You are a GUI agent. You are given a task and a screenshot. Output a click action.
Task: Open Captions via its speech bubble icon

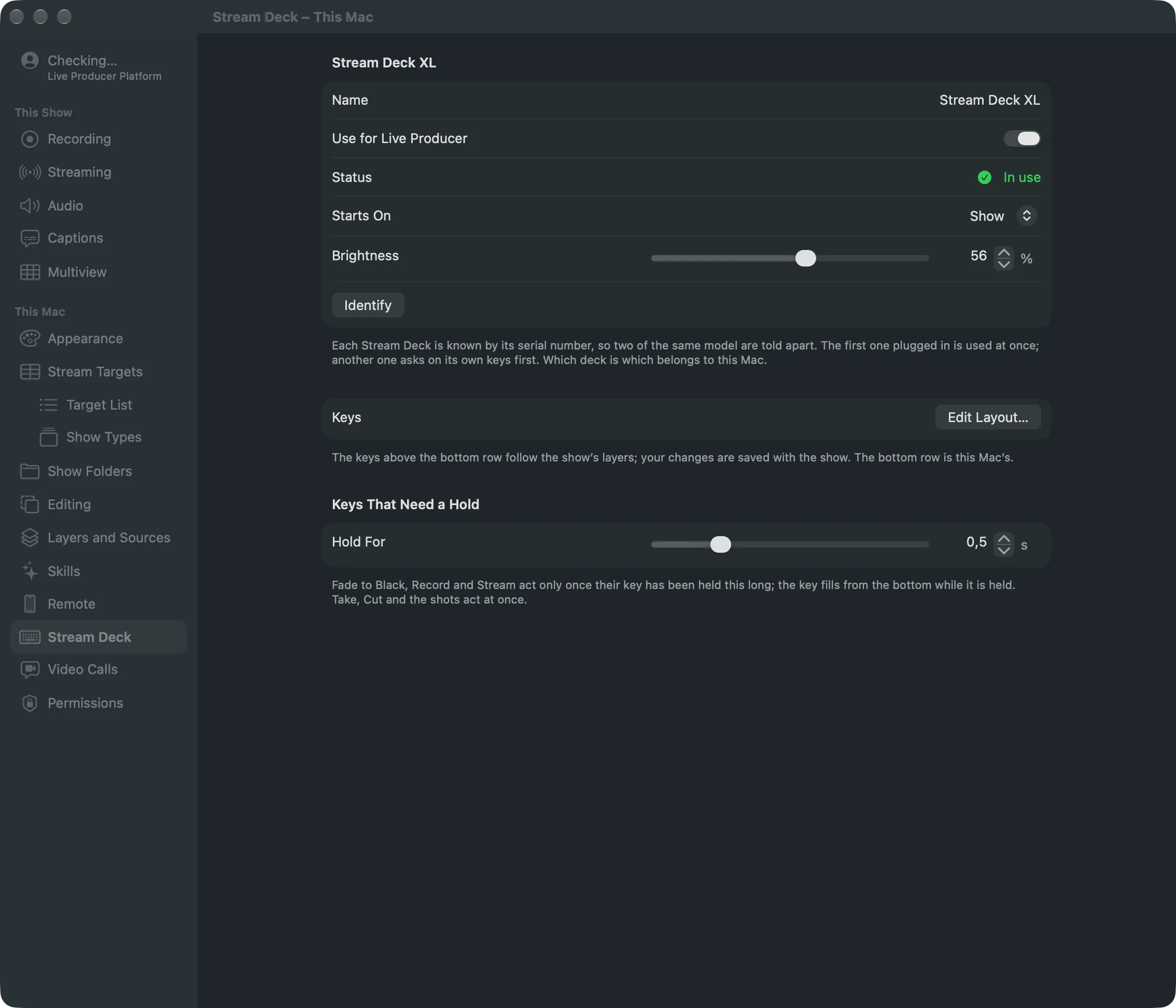30,239
